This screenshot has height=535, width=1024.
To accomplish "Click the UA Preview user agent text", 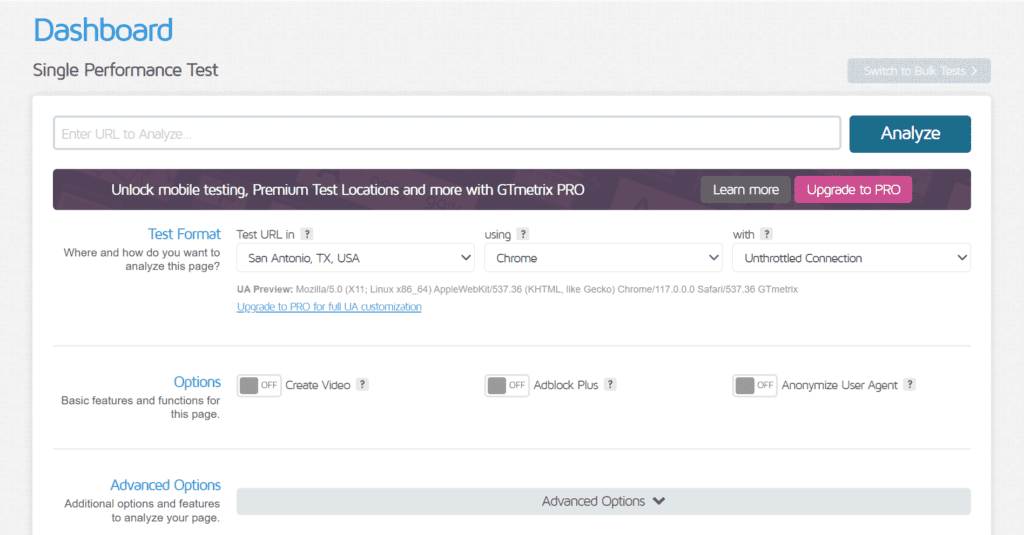I will coord(517,289).
